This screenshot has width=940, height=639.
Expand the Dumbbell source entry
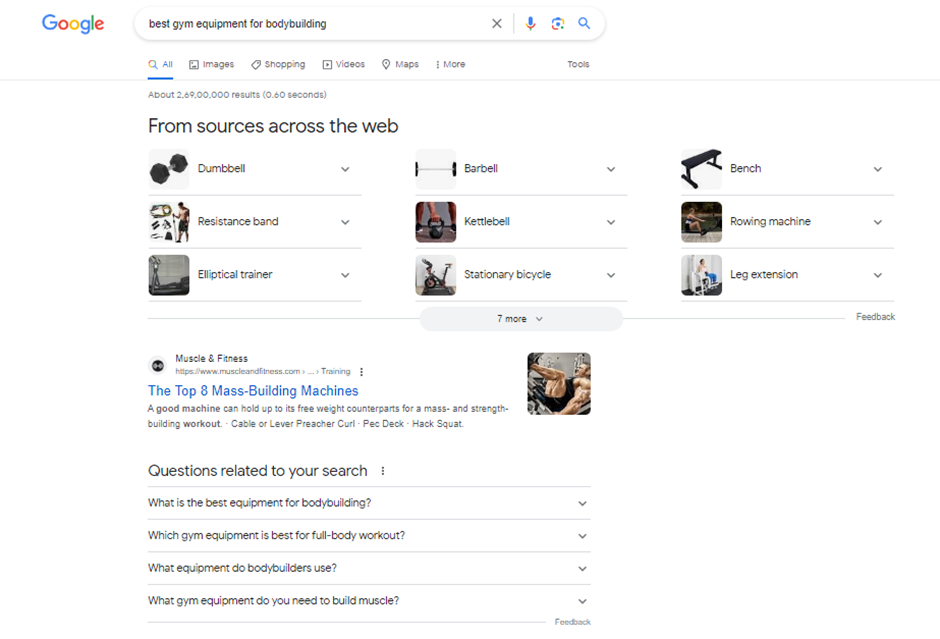[345, 169]
